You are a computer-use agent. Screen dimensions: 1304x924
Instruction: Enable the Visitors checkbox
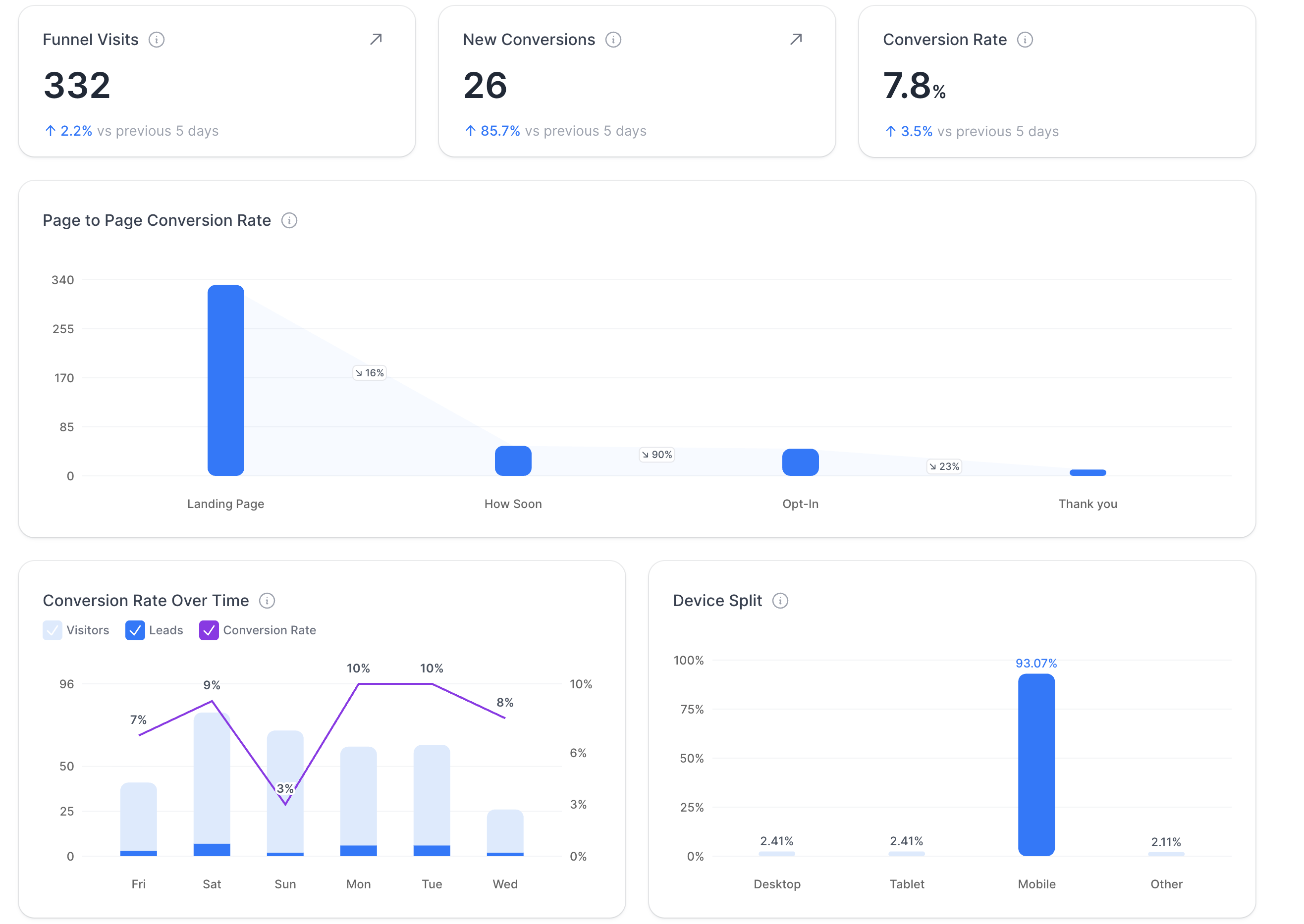[53, 630]
